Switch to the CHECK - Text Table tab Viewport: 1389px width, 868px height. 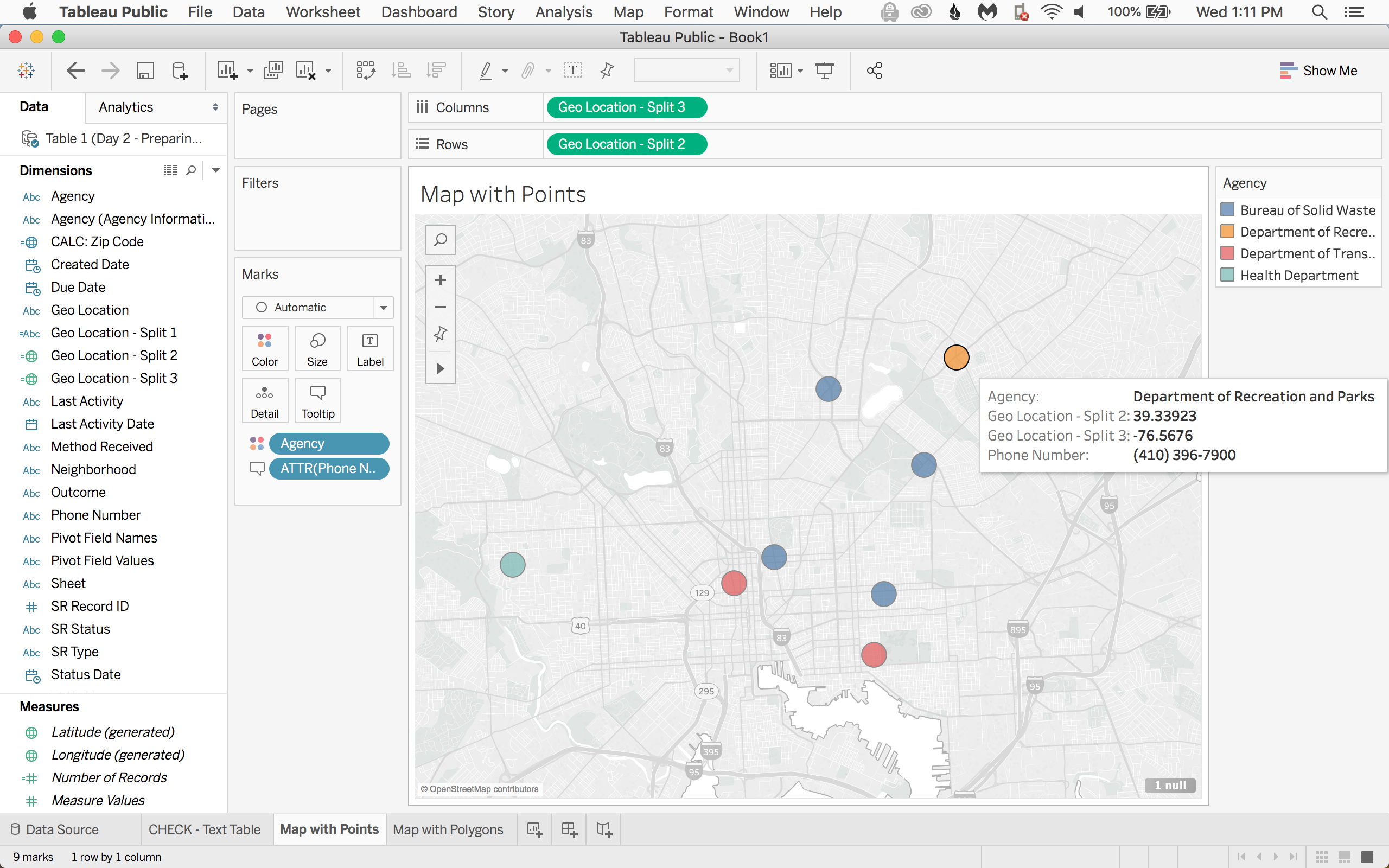point(205,829)
